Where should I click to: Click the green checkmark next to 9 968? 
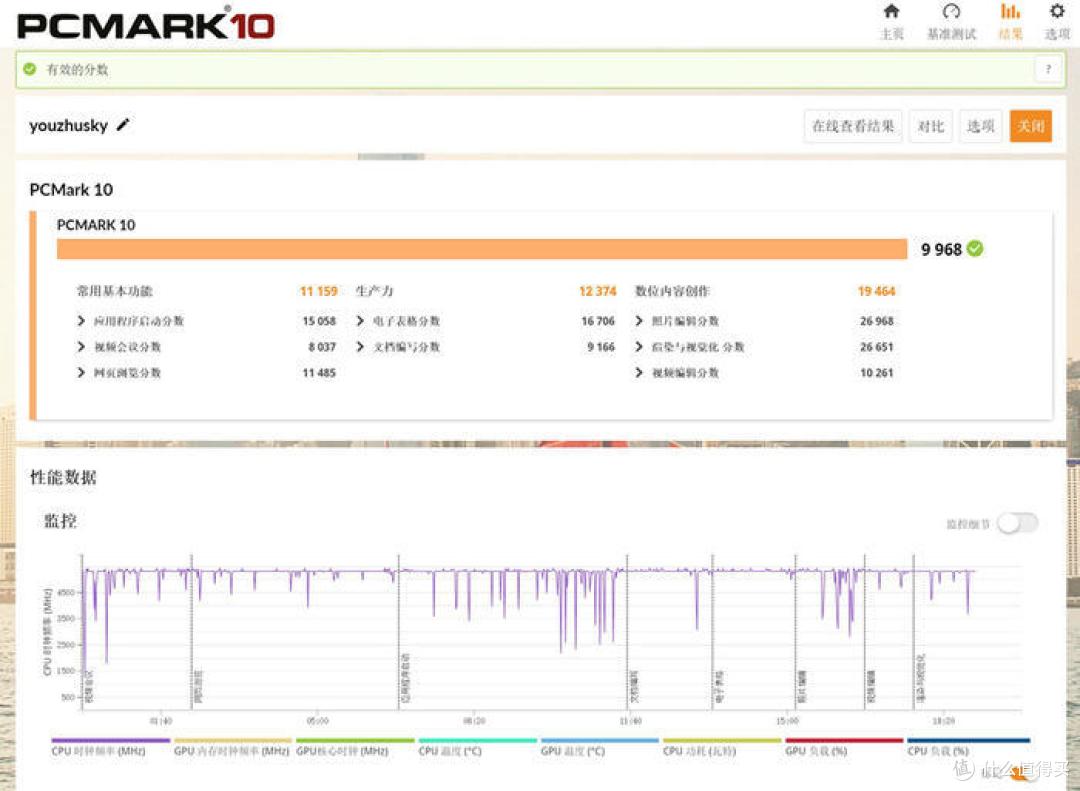(975, 249)
